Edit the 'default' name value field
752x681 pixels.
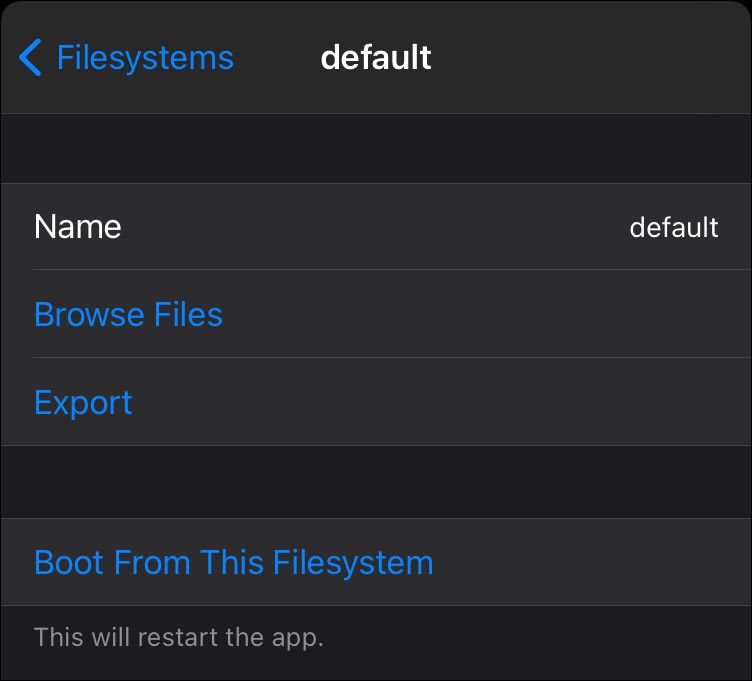click(x=673, y=227)
